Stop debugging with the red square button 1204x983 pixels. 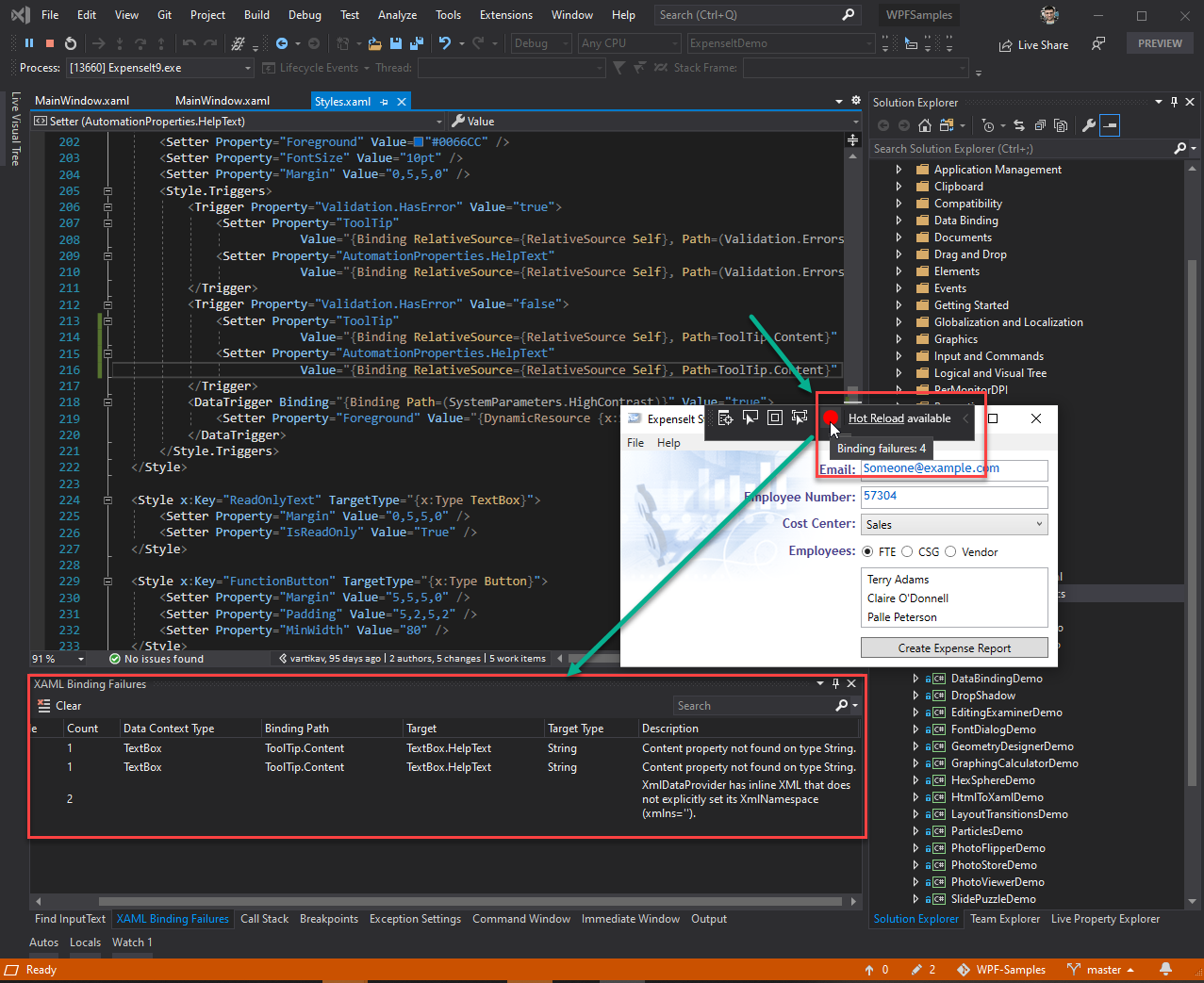50,43
